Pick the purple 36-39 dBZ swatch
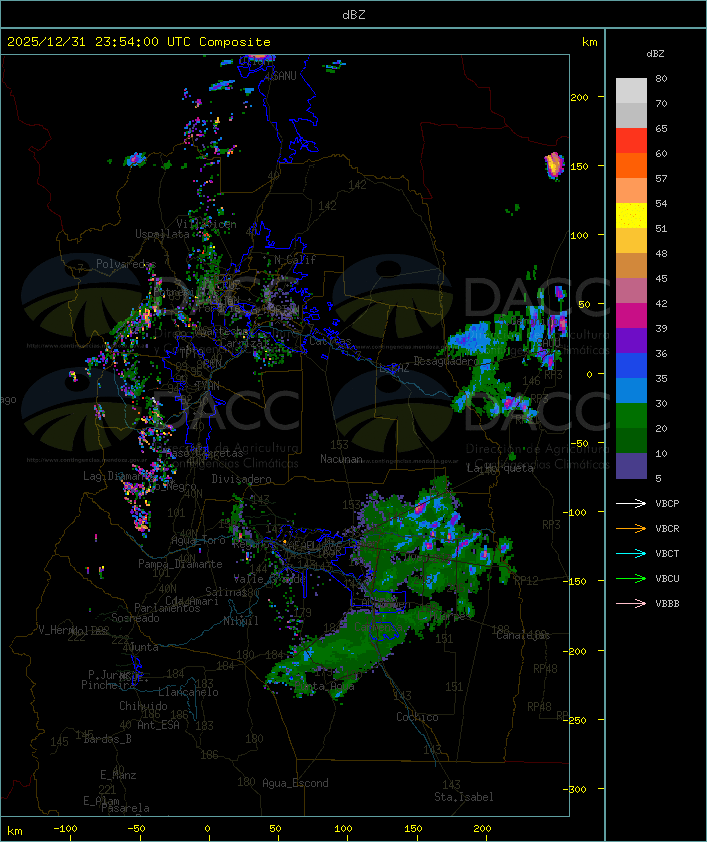The image size is (707, 842). [x=631, y=340]
